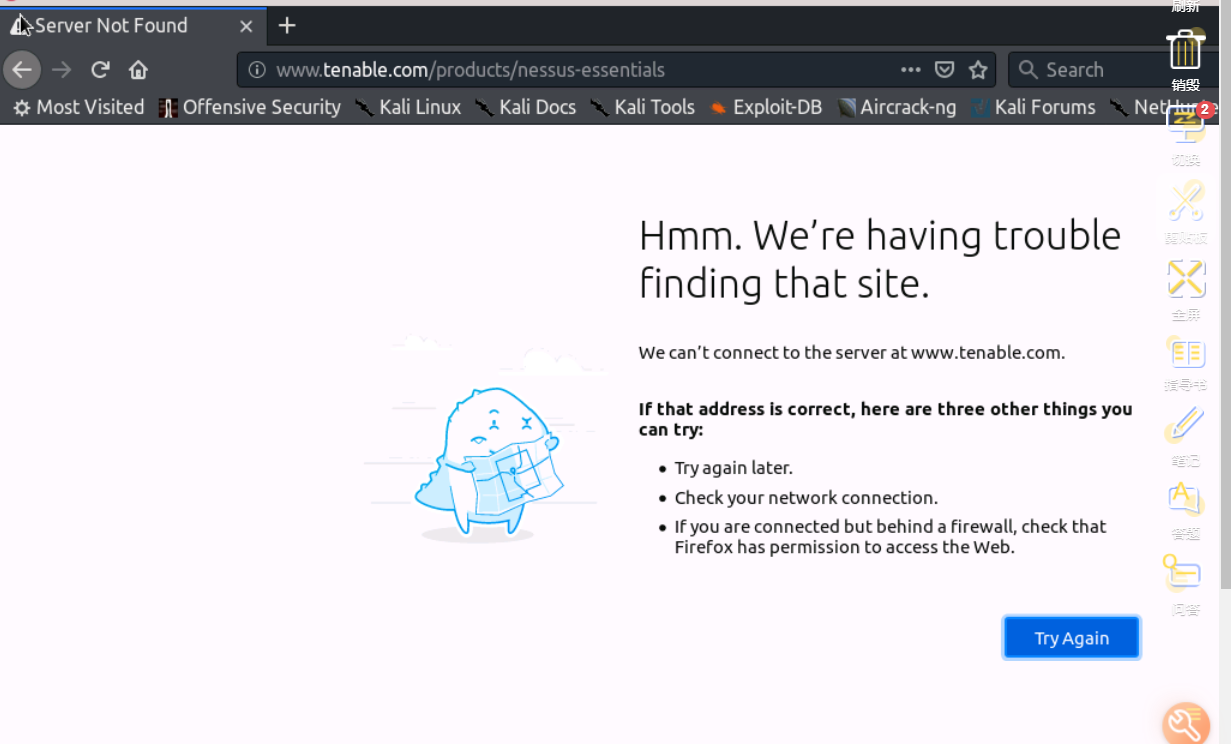Click the orange wrench tools button
The height and width of the screenshot is (744, 1231).
[x=1187, y=724]
